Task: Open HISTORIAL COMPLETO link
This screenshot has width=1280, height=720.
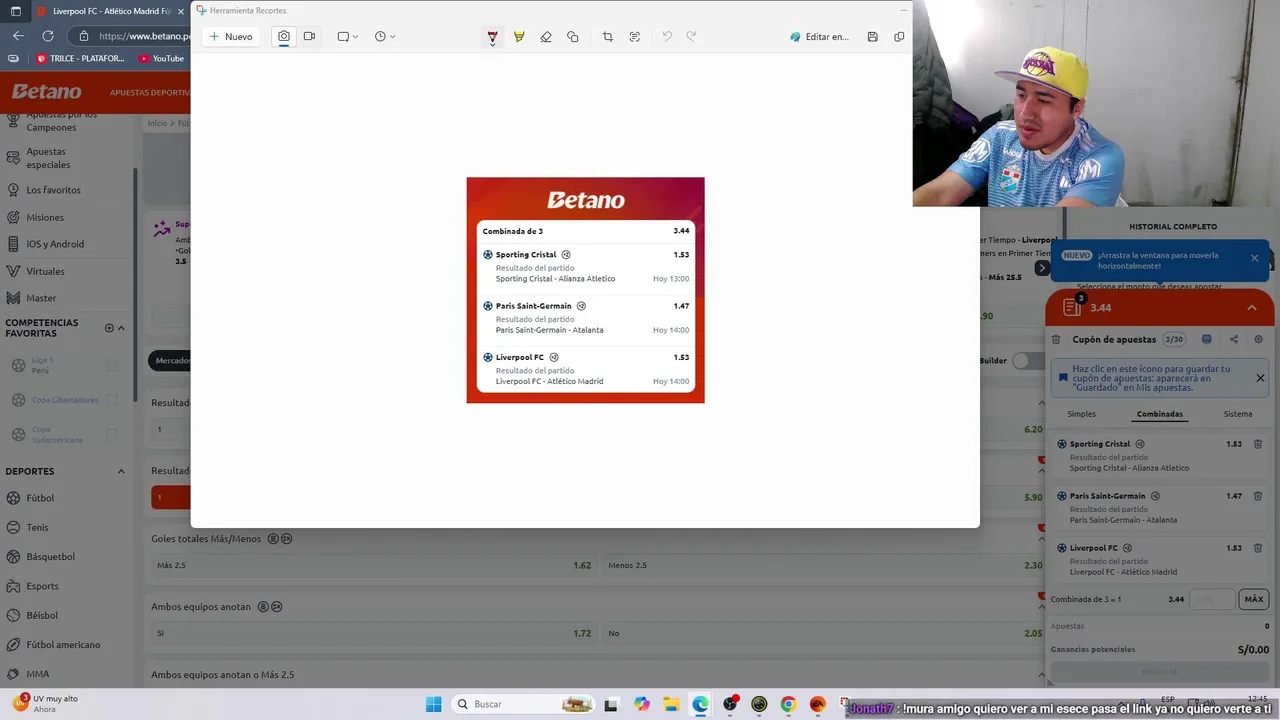Action: [x=1173, y=227]
